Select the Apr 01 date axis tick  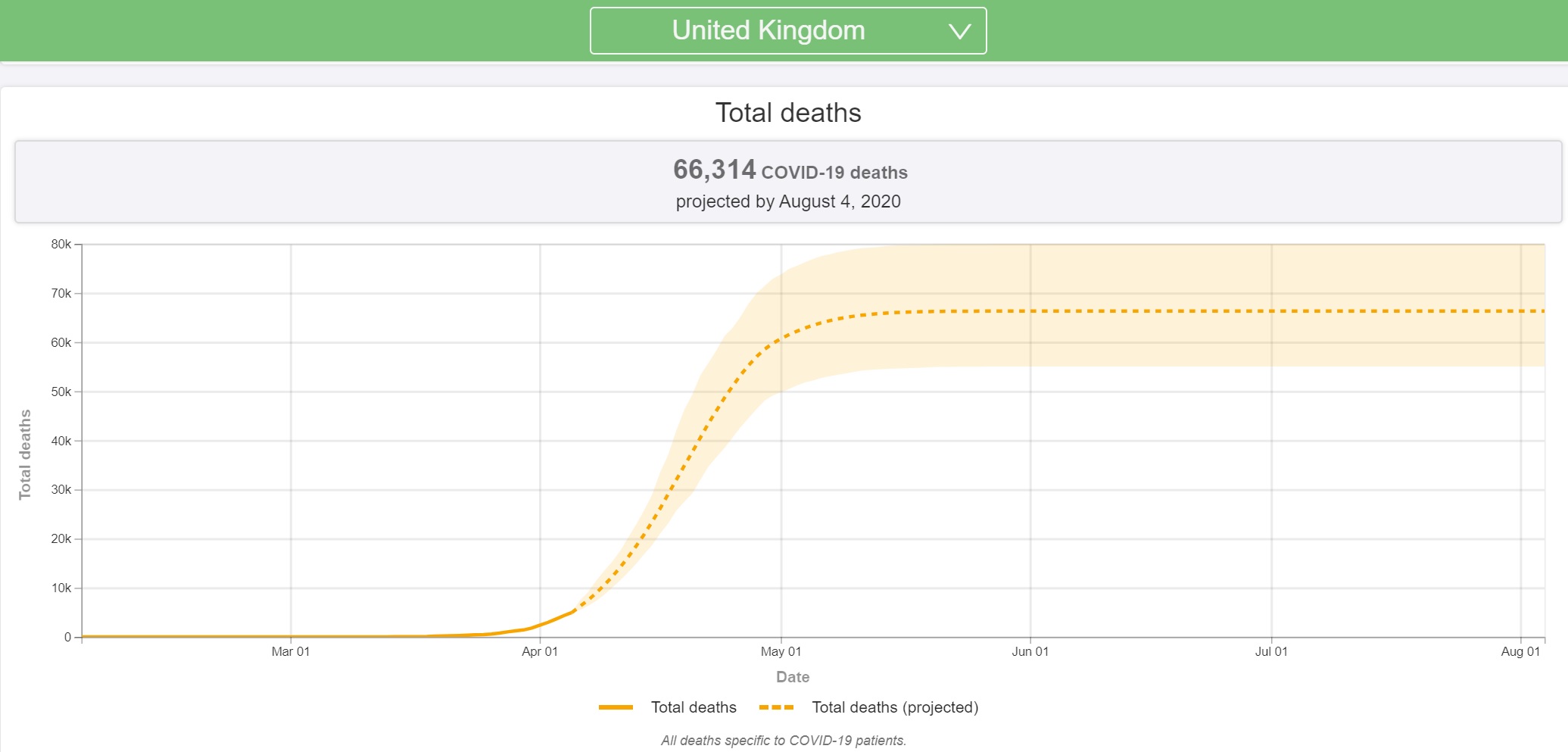click(x=540, y=651)
